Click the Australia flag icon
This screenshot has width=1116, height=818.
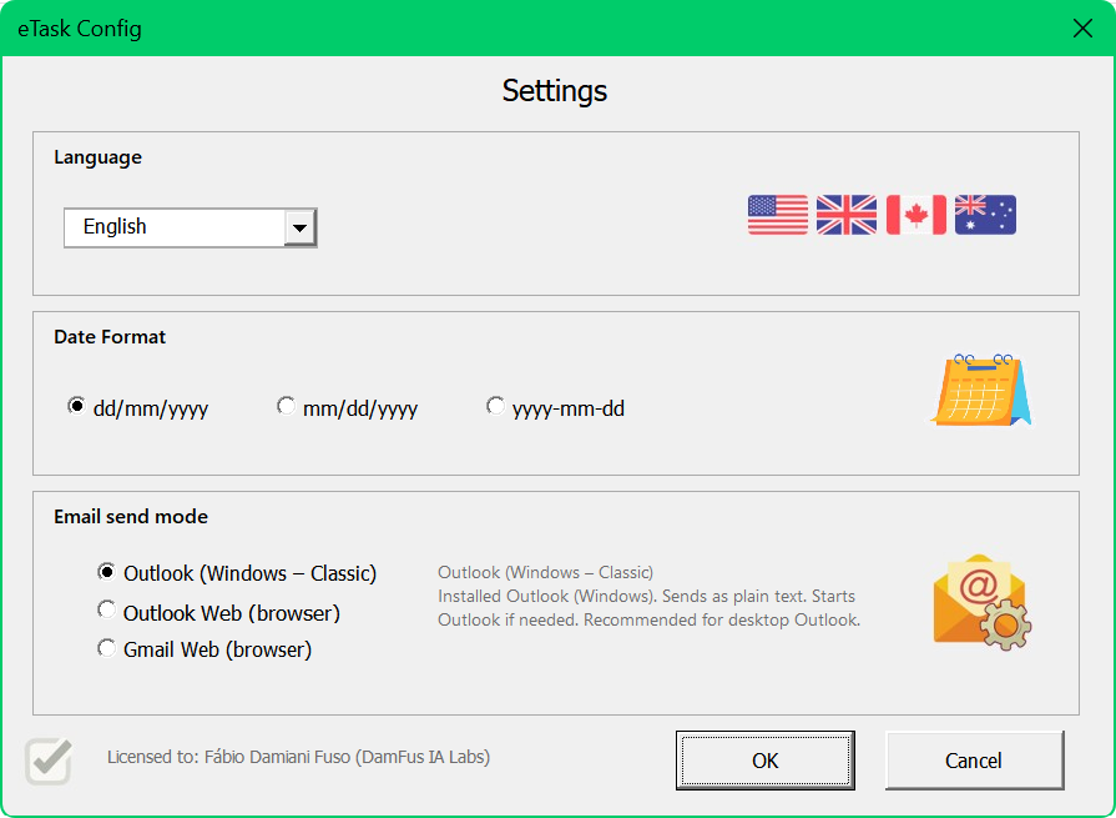[985, 215]
